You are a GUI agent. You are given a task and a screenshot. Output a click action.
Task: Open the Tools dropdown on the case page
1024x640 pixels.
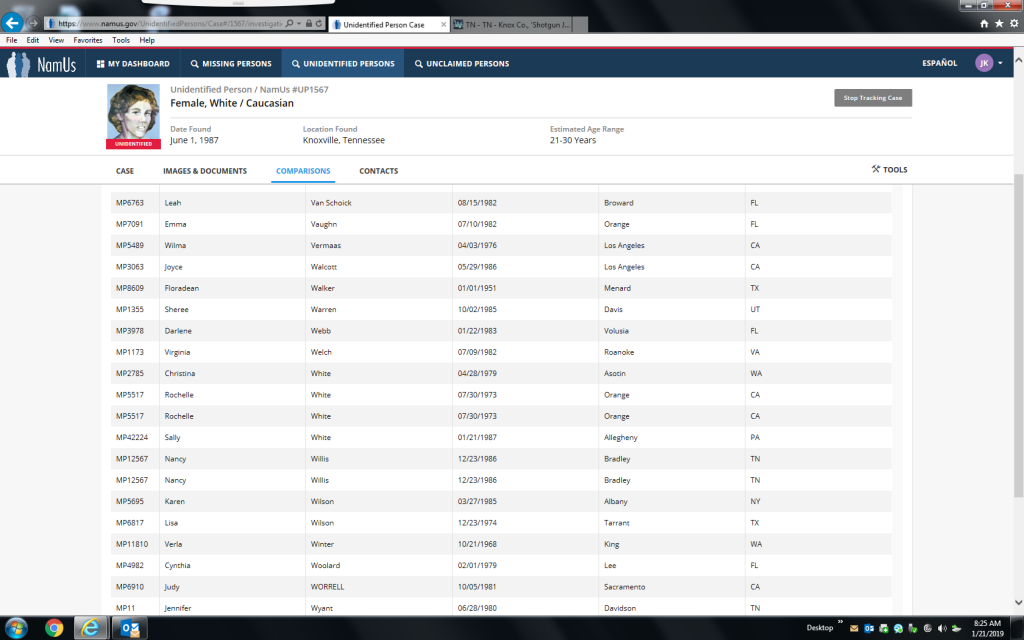pos(889,170)
